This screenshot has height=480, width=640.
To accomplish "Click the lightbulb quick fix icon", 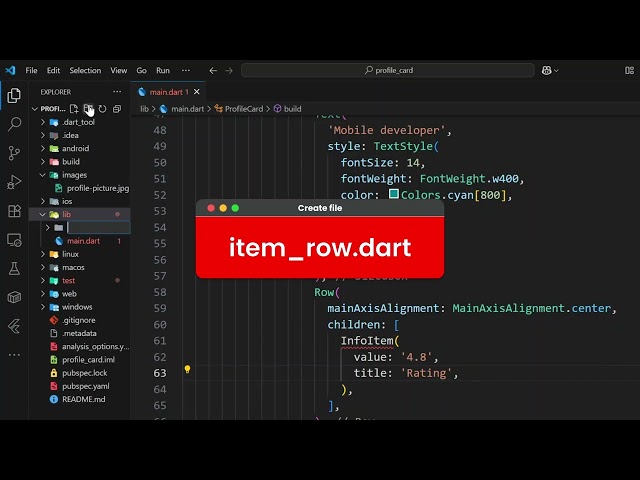I will [187, 369].
